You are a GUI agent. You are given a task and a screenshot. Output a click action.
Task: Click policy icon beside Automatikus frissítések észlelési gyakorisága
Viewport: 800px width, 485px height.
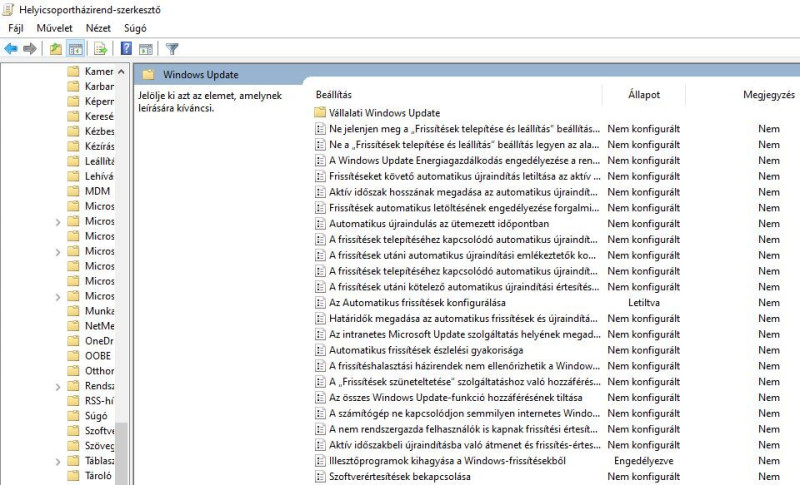coord(320,350)
